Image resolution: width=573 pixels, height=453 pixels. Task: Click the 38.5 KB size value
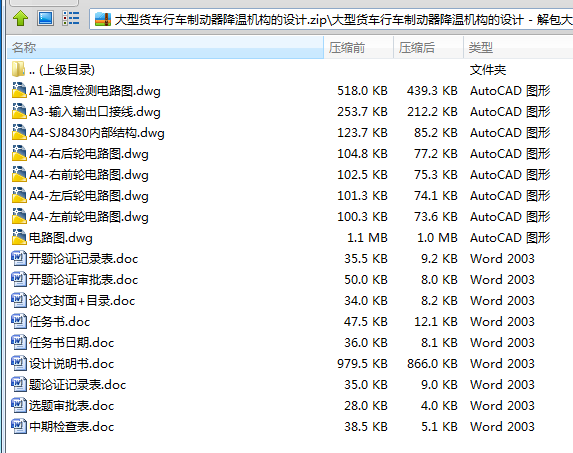[x=366, y=427]
